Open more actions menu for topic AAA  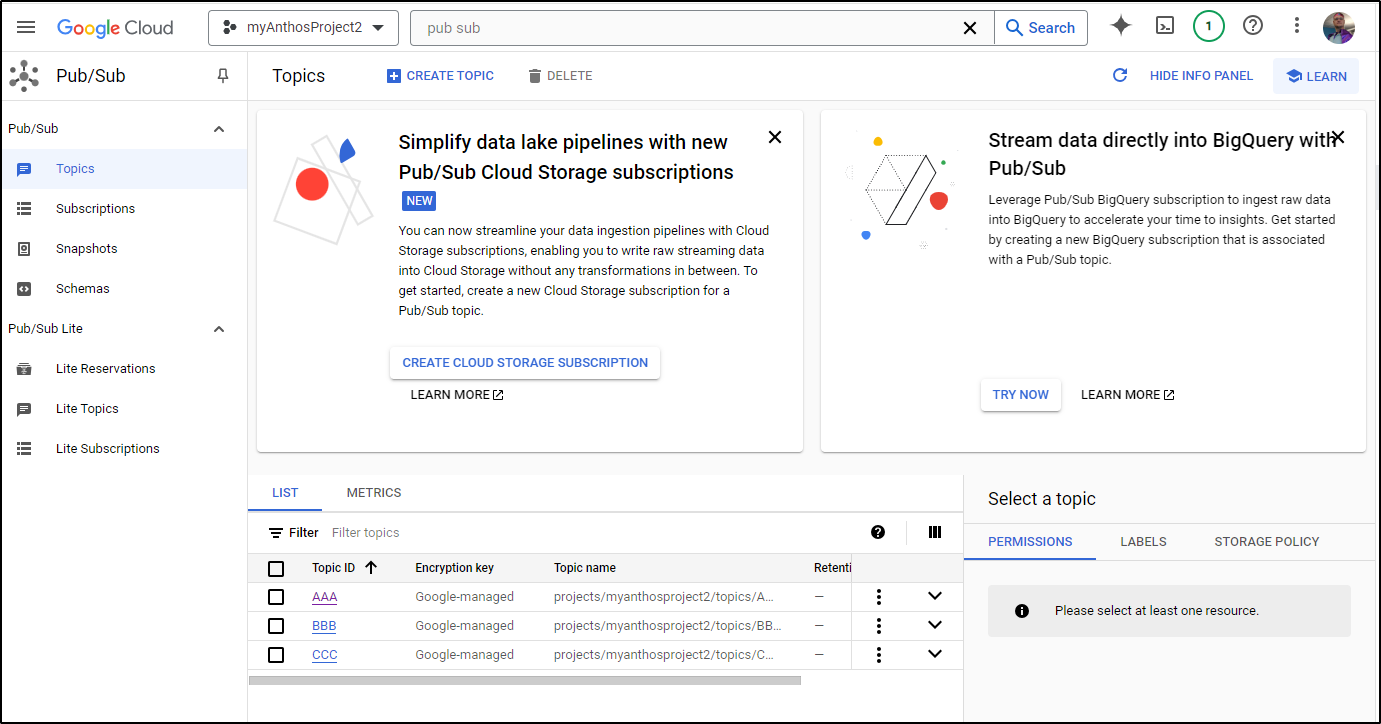pyautogui.click(x=879, y=597)
